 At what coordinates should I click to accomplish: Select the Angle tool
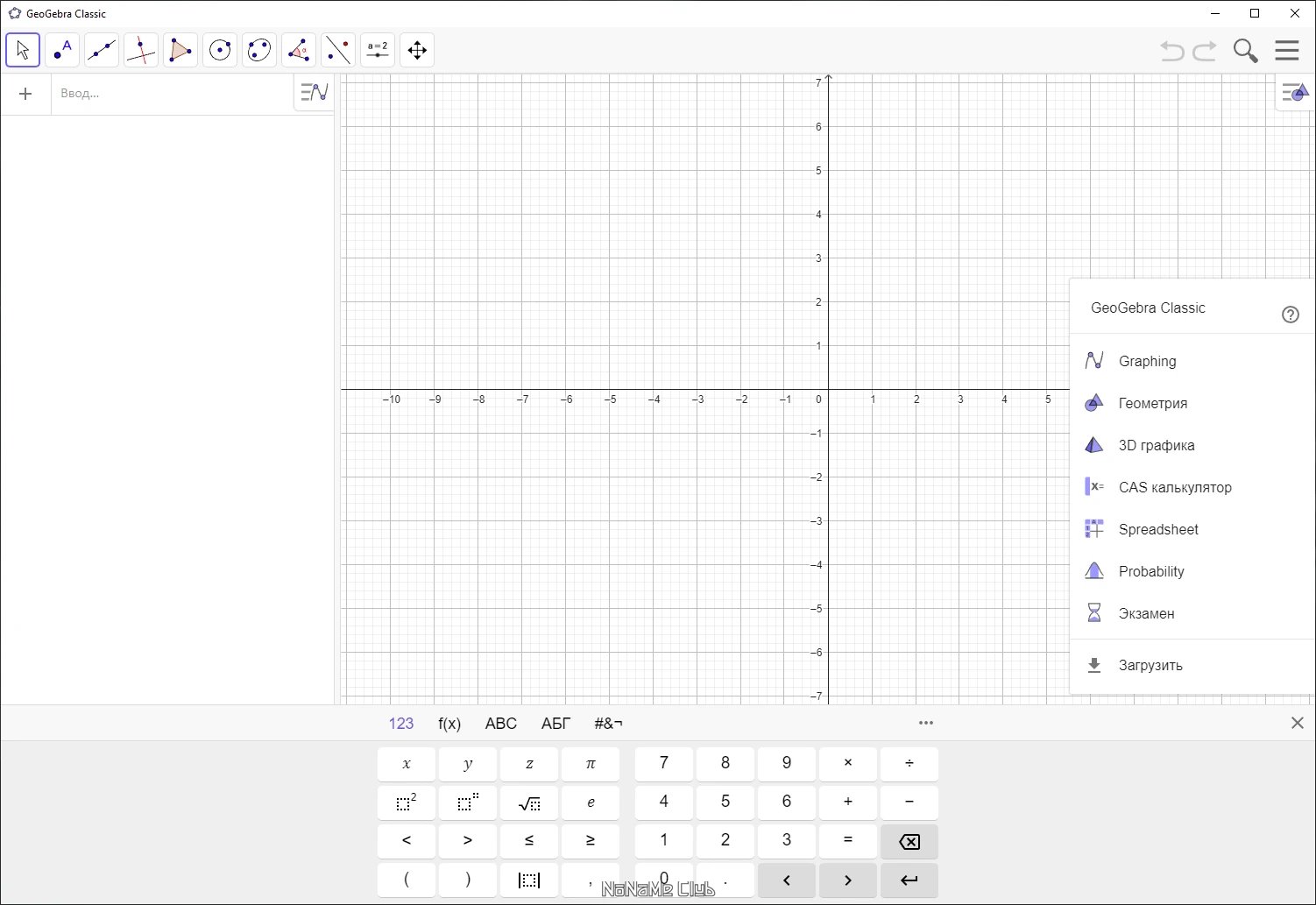coord(299,50)
